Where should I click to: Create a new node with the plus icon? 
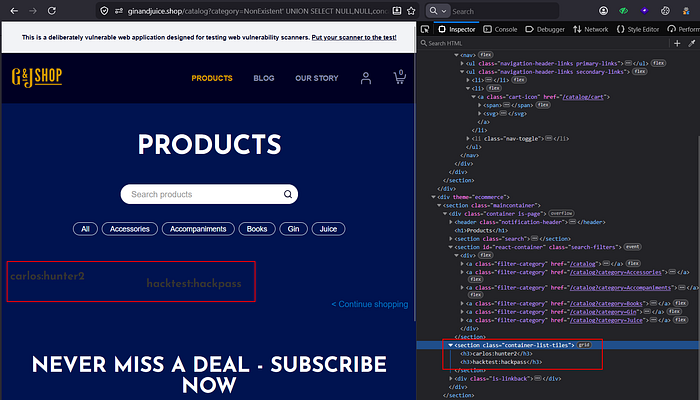point(677,43)
